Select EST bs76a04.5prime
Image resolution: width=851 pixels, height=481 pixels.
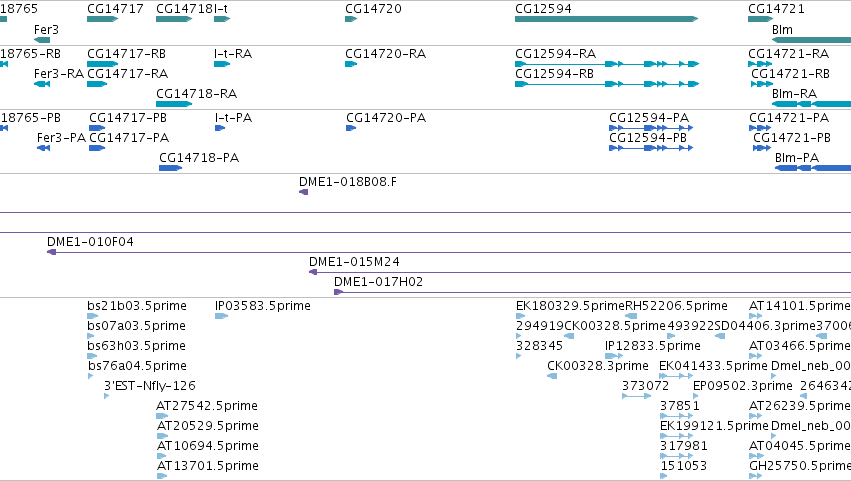coord(137,366)
